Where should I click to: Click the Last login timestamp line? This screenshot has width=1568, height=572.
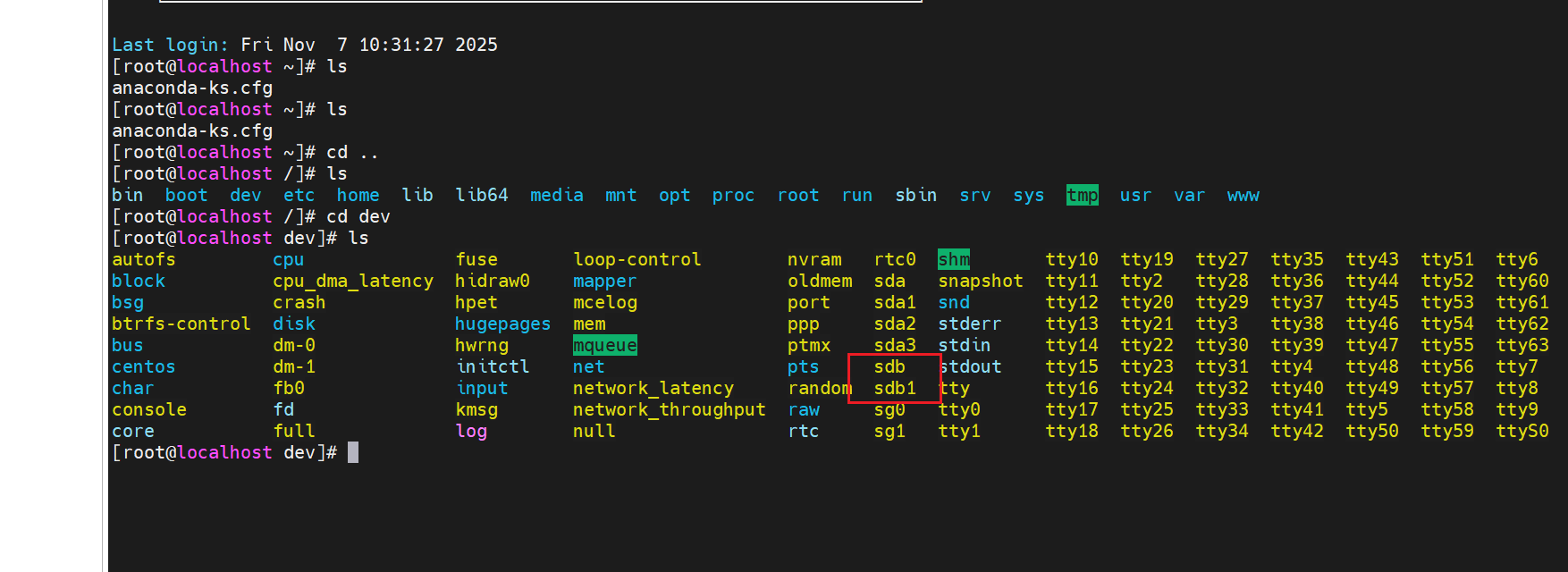coord(304,46)
